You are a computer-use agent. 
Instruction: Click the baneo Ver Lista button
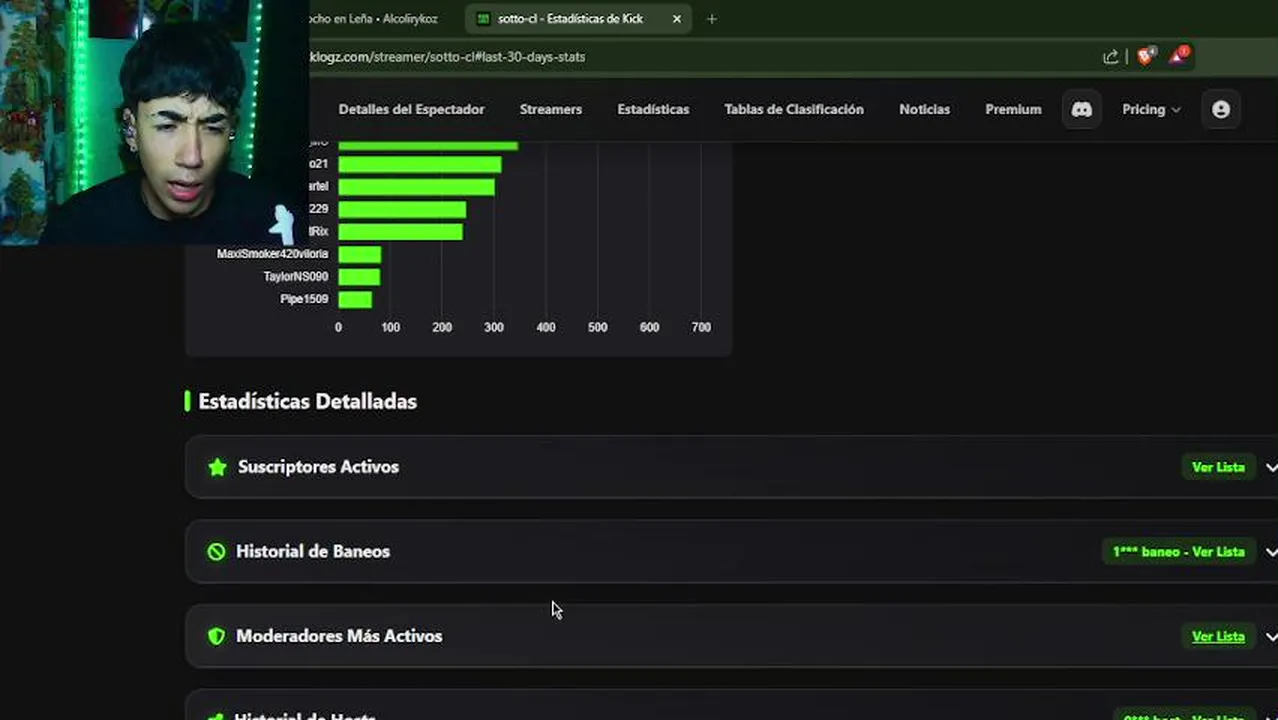pyautogui.click(x=1178, y=552)
